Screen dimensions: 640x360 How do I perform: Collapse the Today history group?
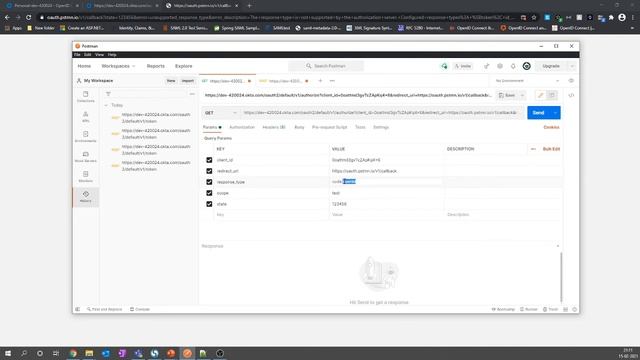coord(106,105)
